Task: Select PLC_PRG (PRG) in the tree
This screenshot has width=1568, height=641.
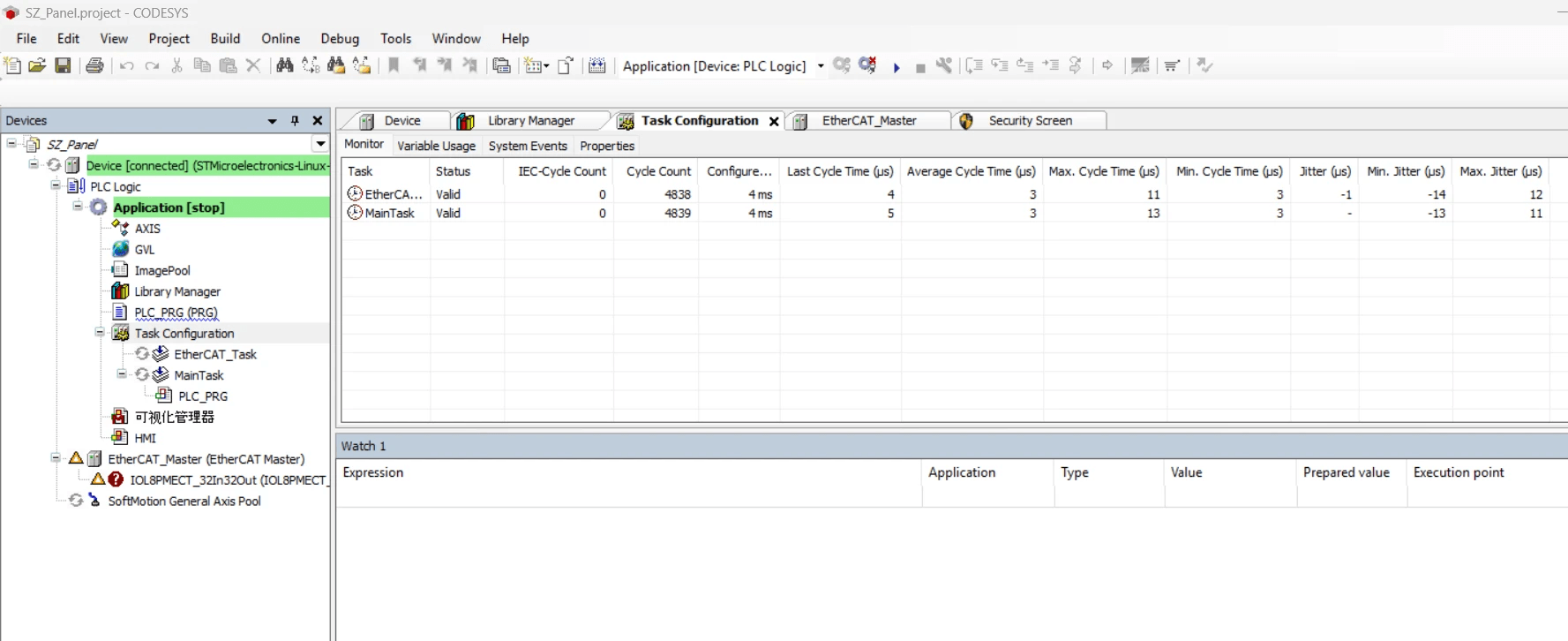Action: pos(176,313)
